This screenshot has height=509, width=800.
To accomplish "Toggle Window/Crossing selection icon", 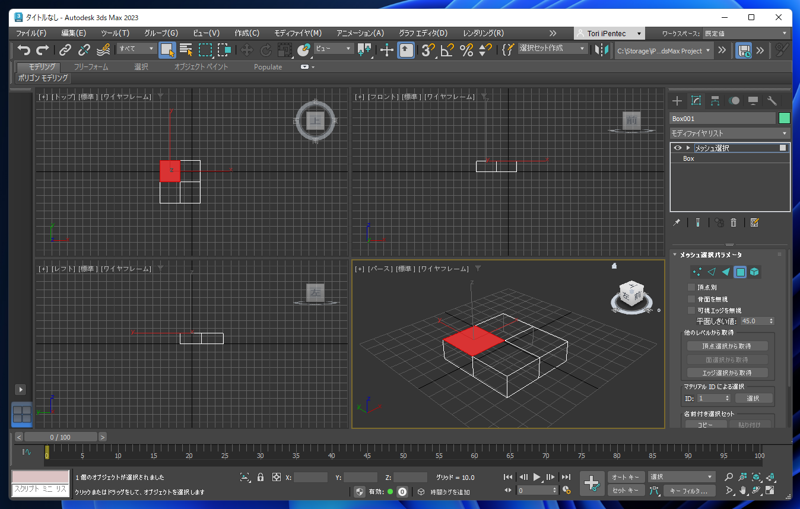I will tap(224, 50).
